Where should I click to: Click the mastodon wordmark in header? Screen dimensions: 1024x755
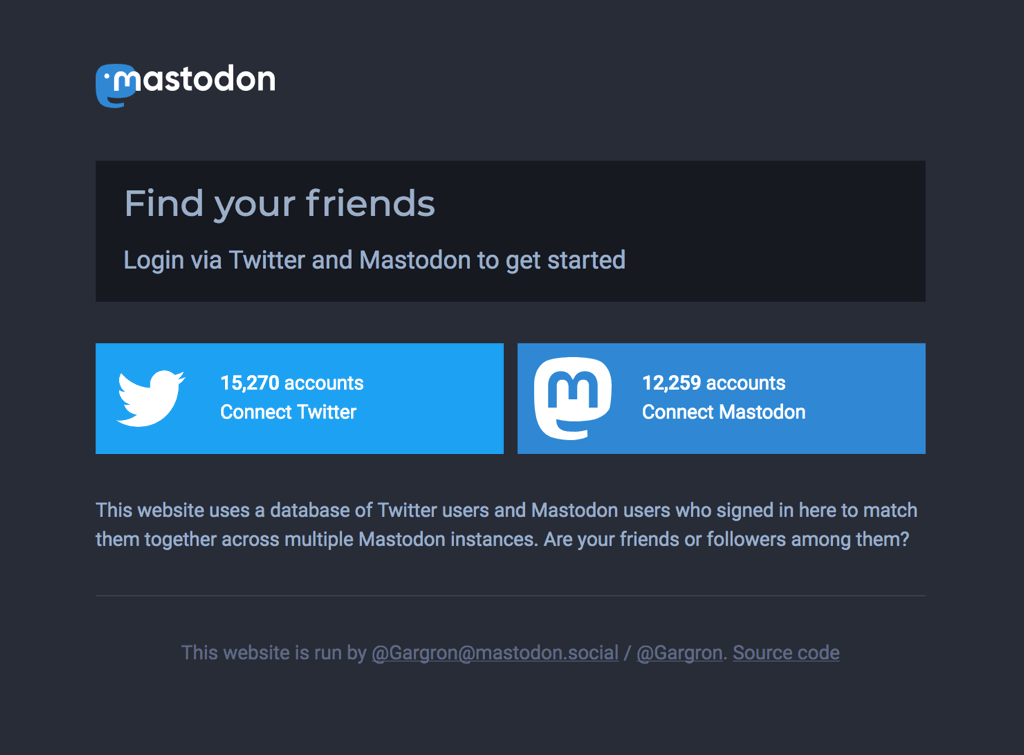194,80
